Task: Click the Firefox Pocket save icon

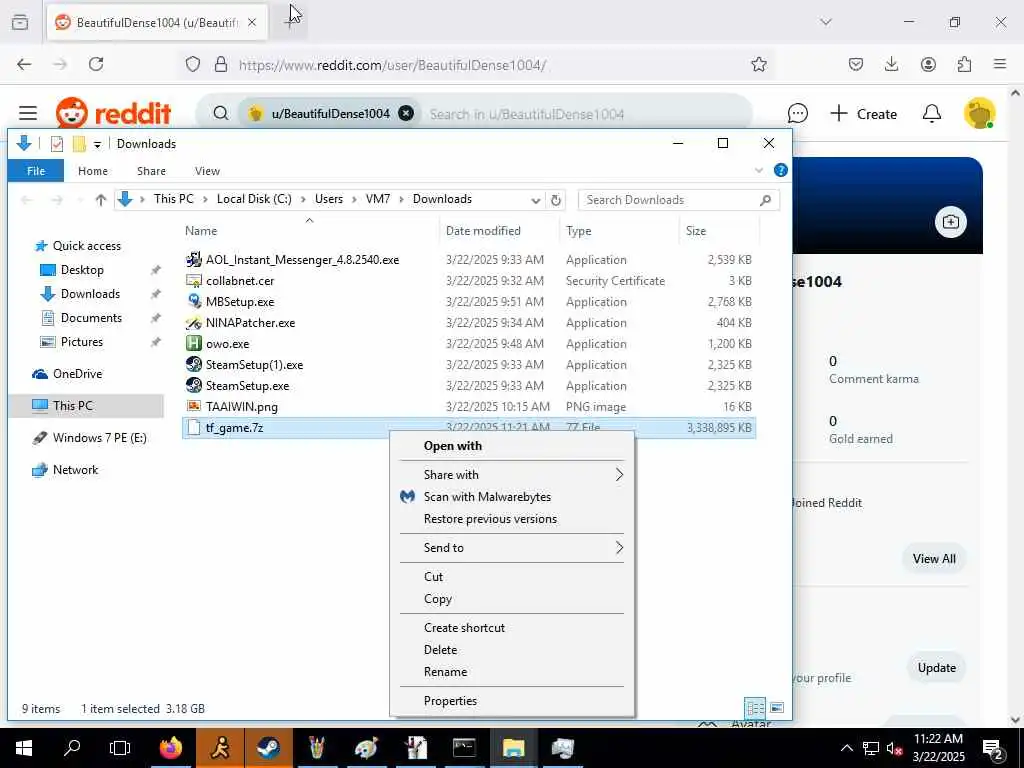Action: pyautogui.click(x=856, y=64)
